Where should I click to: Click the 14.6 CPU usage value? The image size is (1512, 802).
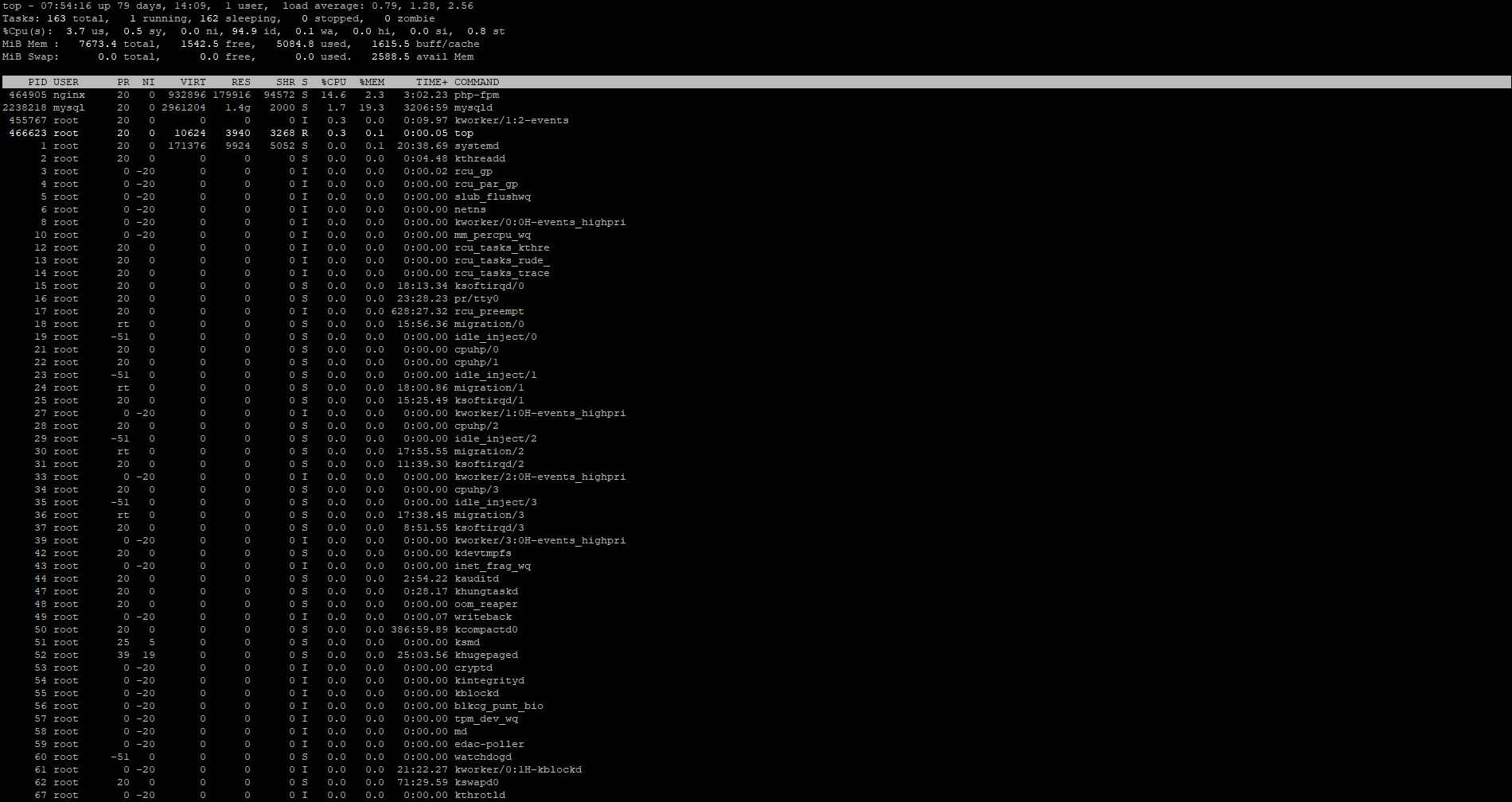point(333,95)
